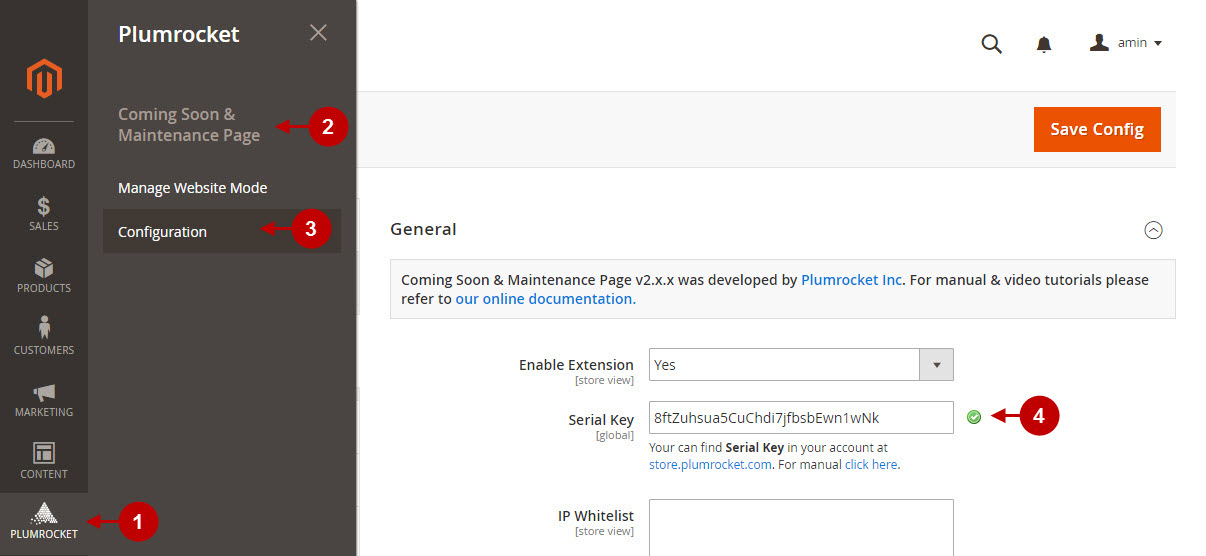1206x556 pixels.
Task: Open Manage Website Mode menu item
Action: coord(193,188)
